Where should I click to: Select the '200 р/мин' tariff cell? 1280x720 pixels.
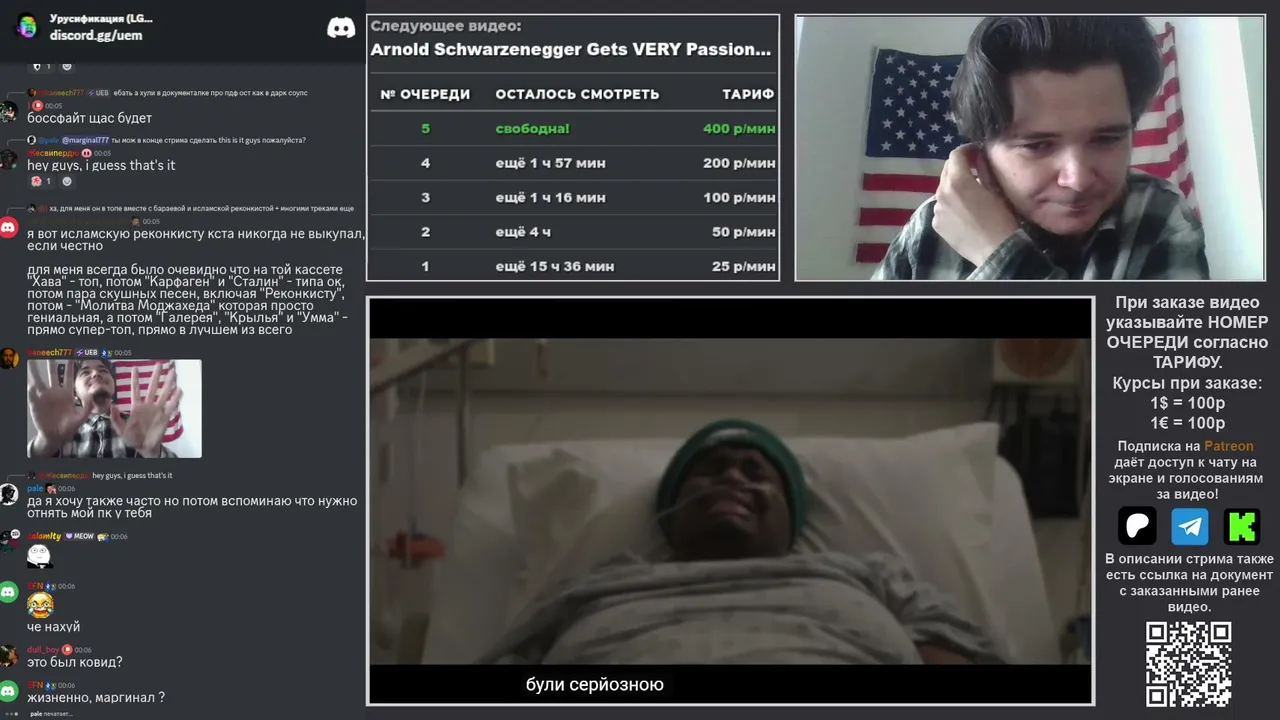(x=739, y=163)
